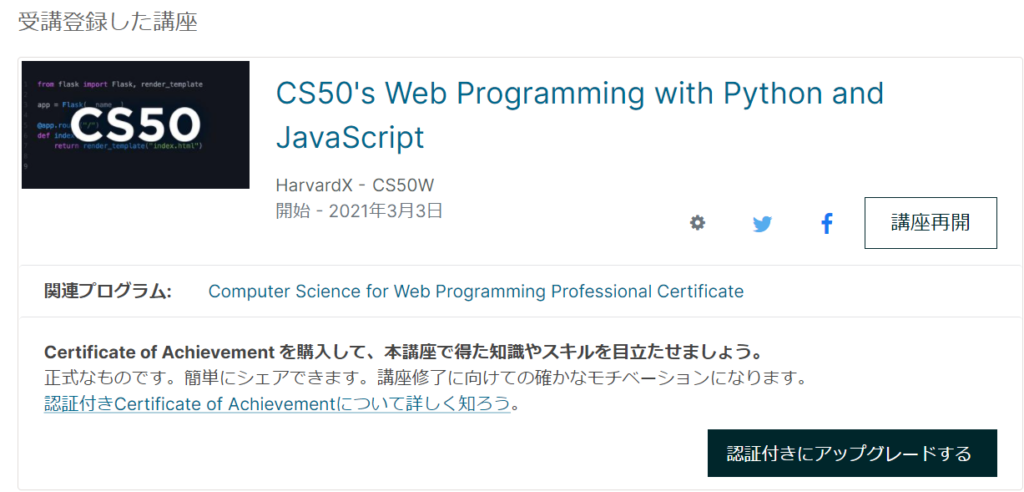
Task: Click the 講座再開 resume course button
Action: [x=931, y=223]
